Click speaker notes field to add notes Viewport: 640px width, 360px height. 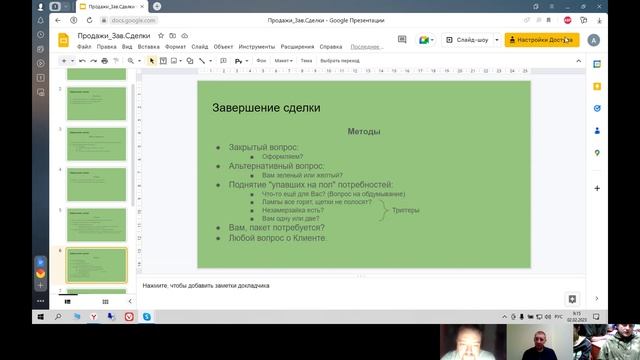pos(361,286)
